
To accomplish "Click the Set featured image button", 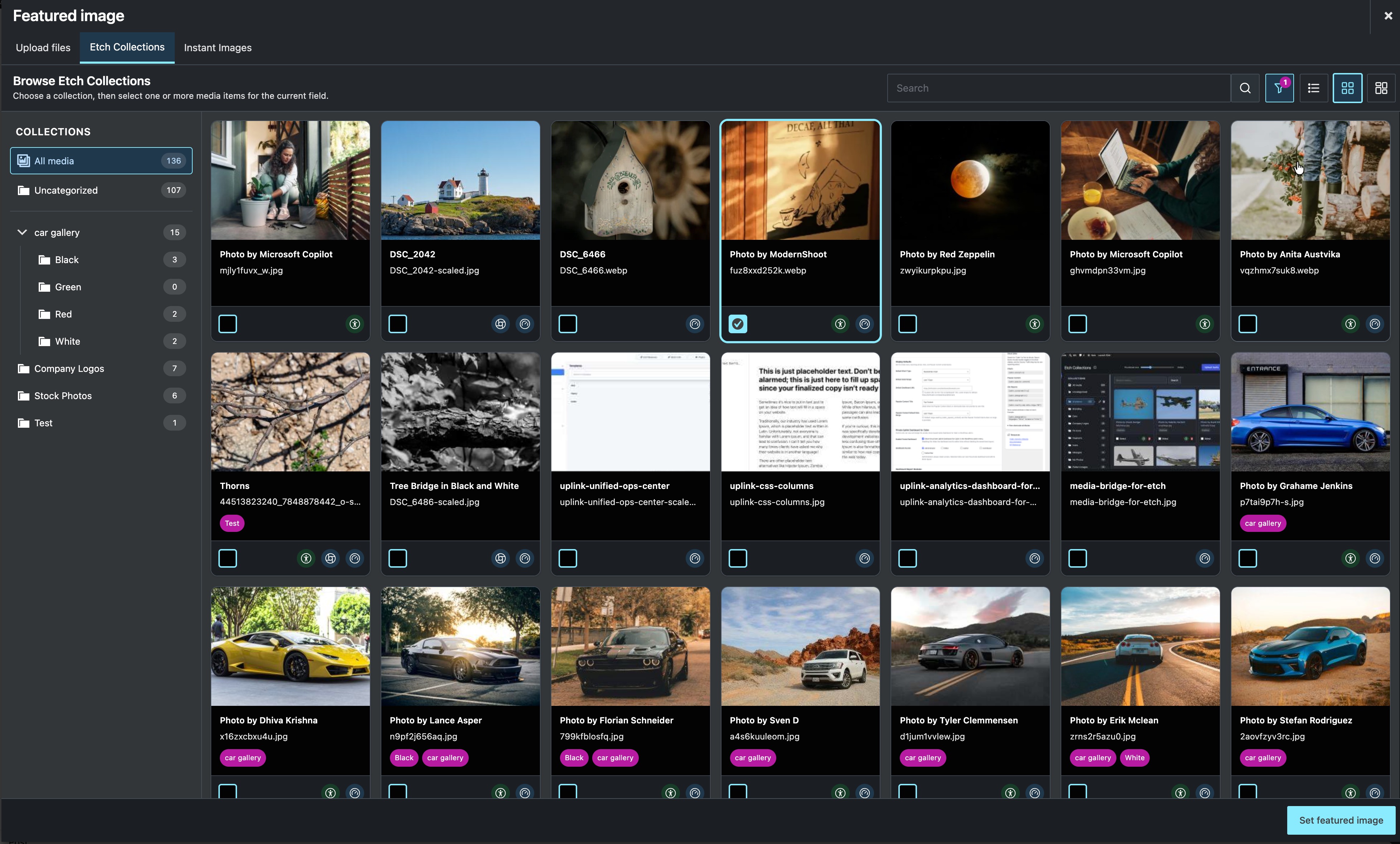I will point(1341,820).
